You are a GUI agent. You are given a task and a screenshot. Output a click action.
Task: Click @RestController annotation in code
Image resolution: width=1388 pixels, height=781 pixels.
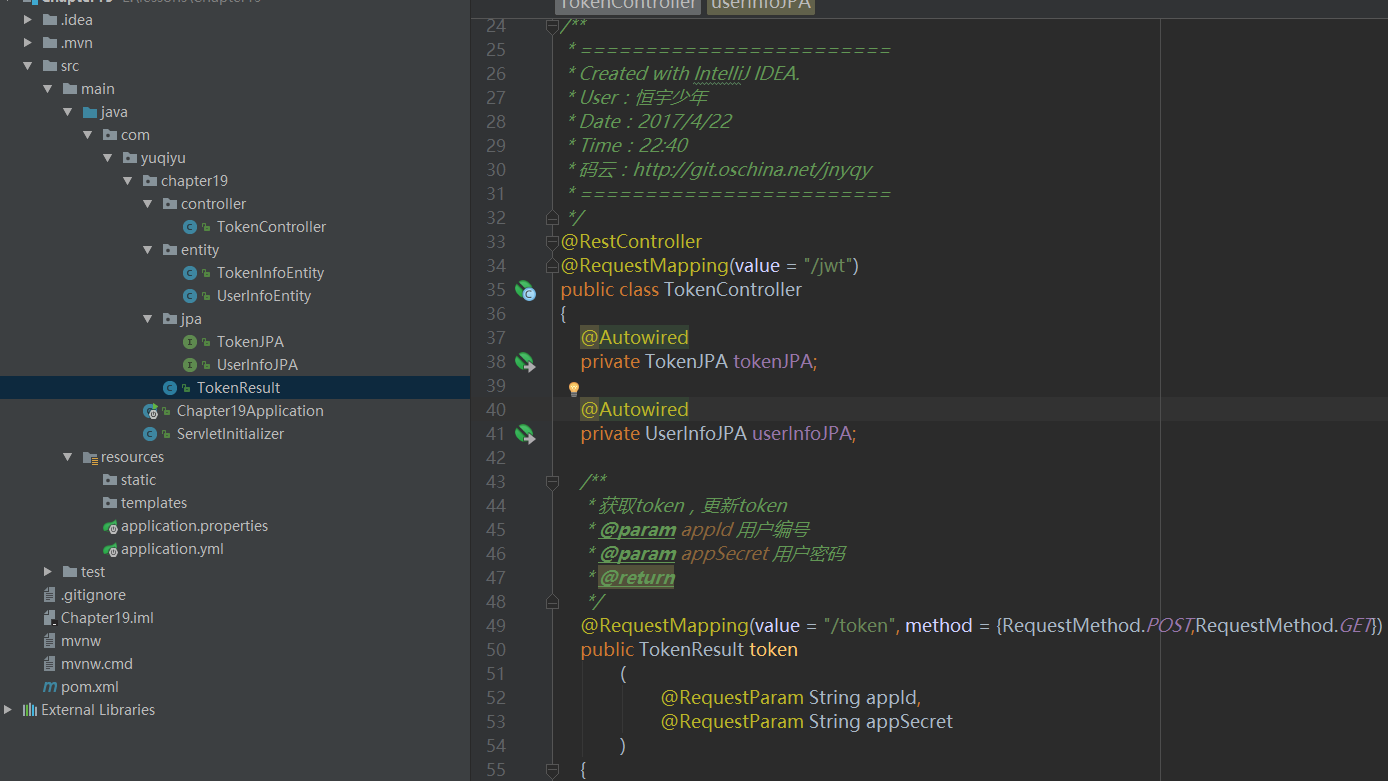[631, 242]
